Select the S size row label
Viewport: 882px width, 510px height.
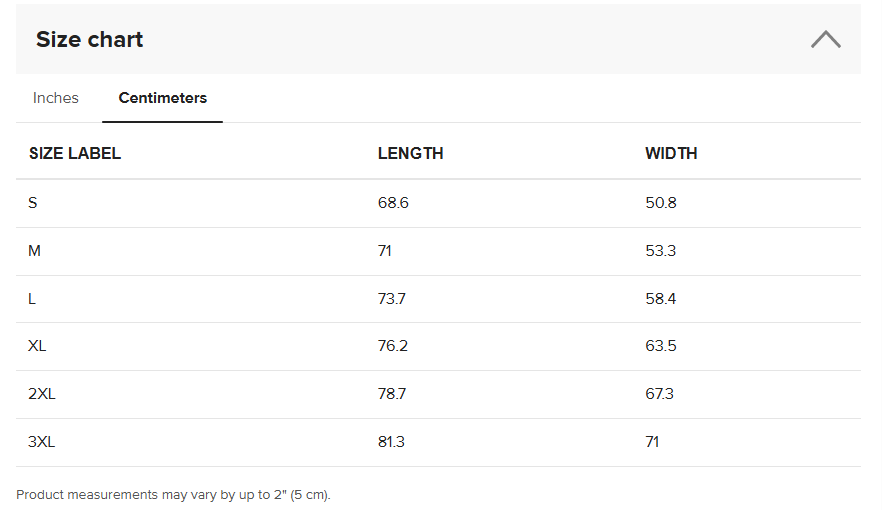33,202
